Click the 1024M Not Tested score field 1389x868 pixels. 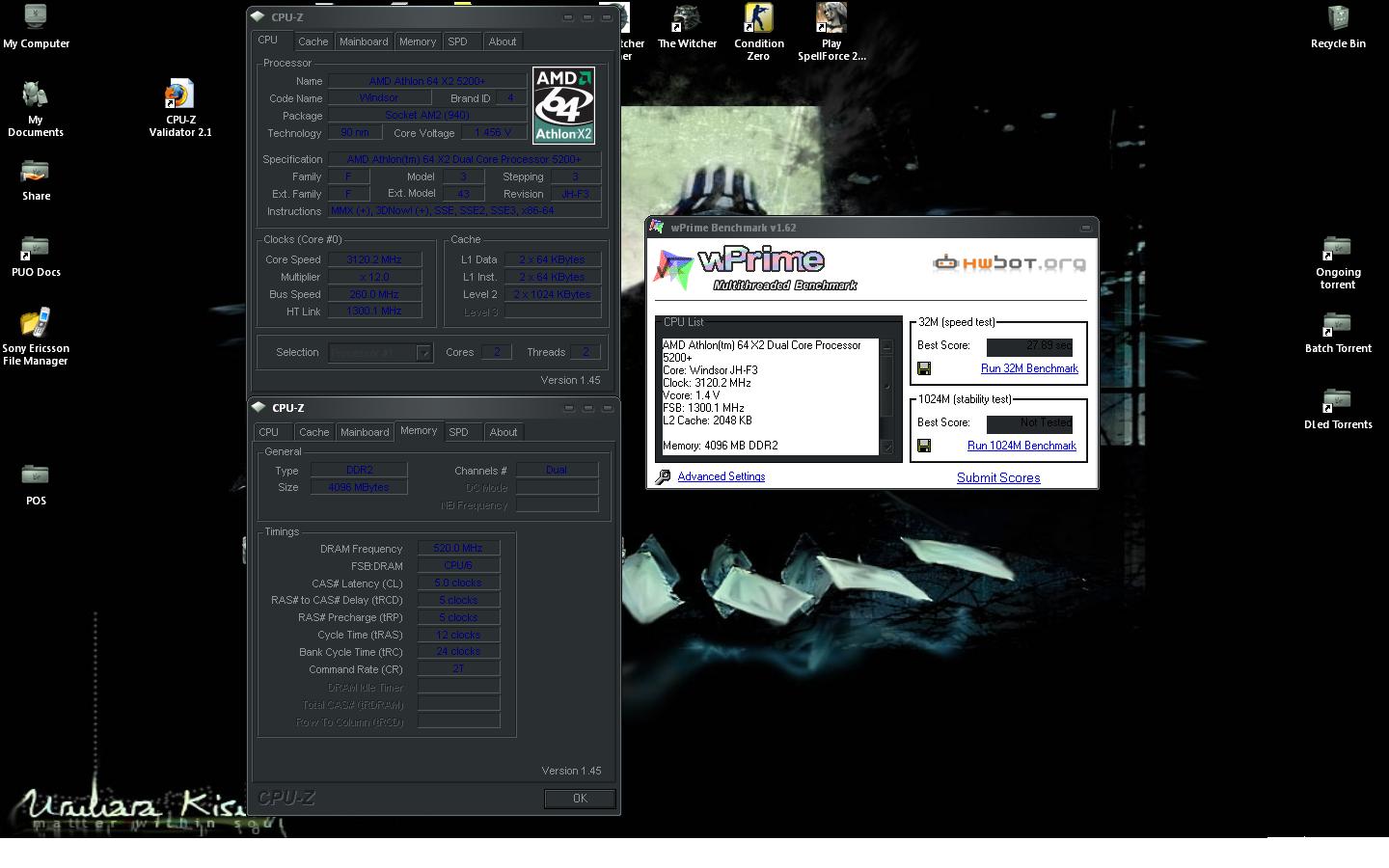[x=1029, y=422]
